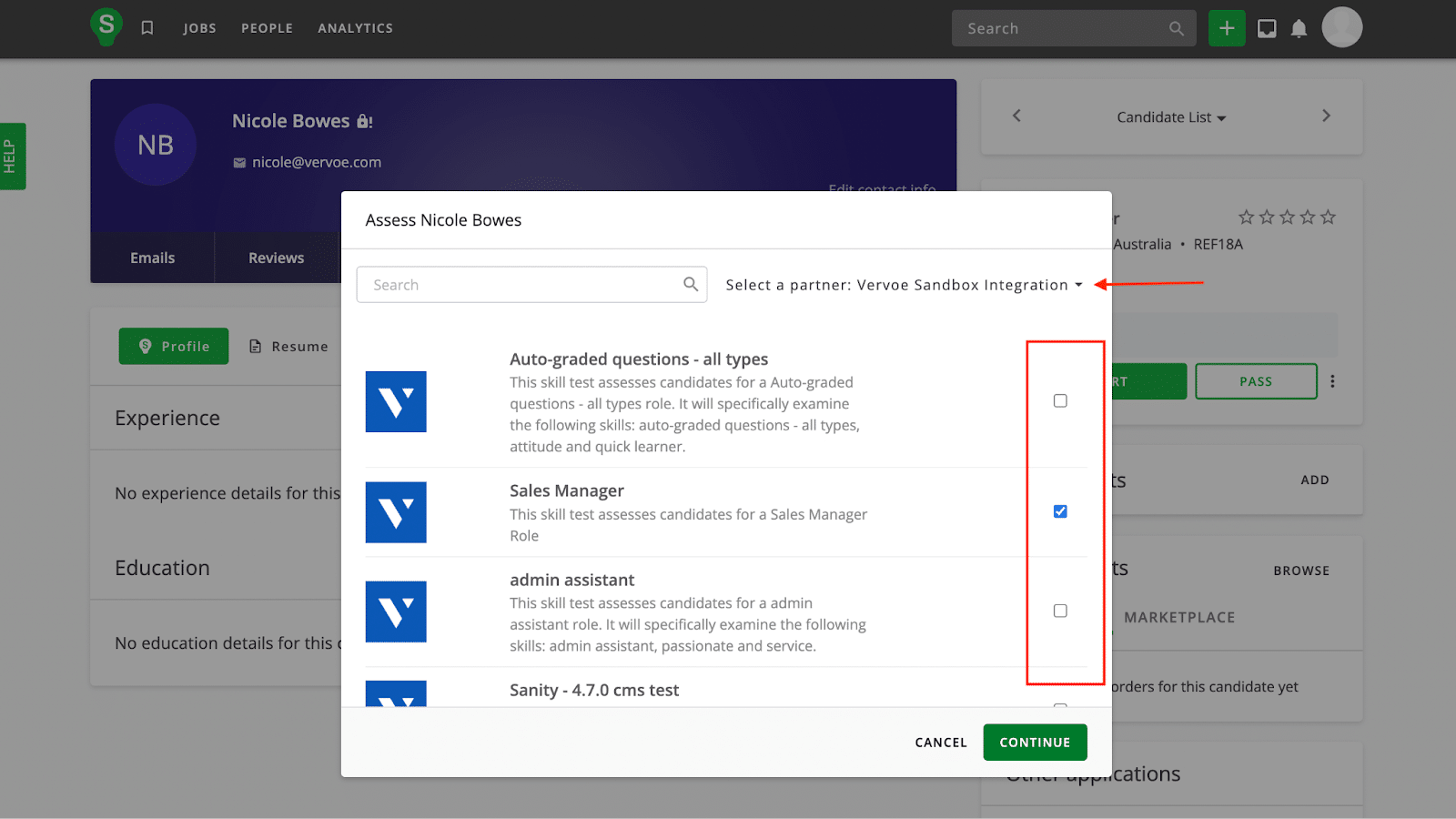1456x819 pixels.
Task: Open the notifications bell icon
Action: 1299,27
